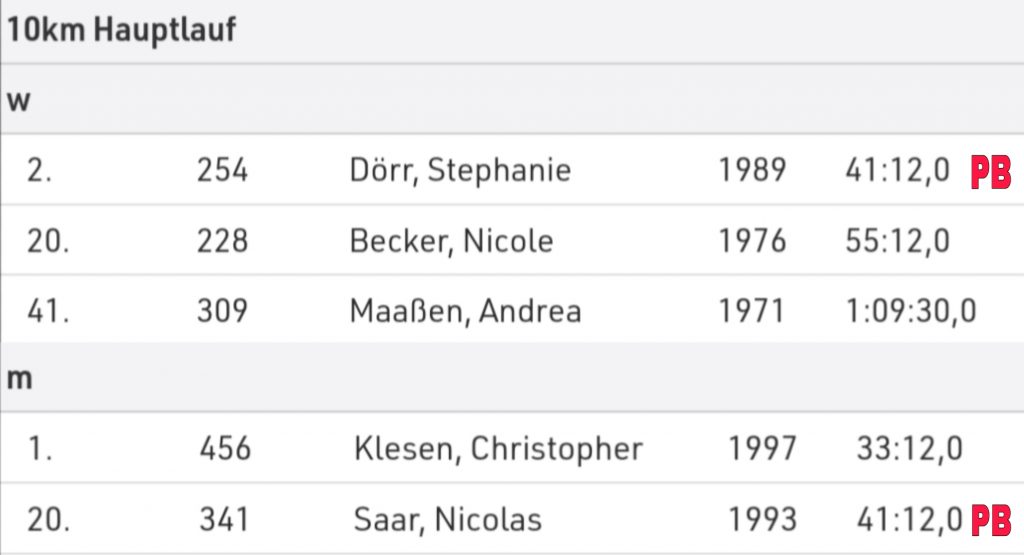Select the finish time 33:12,0
This screenshot has height=555, width=1024.
pos(909,449)
